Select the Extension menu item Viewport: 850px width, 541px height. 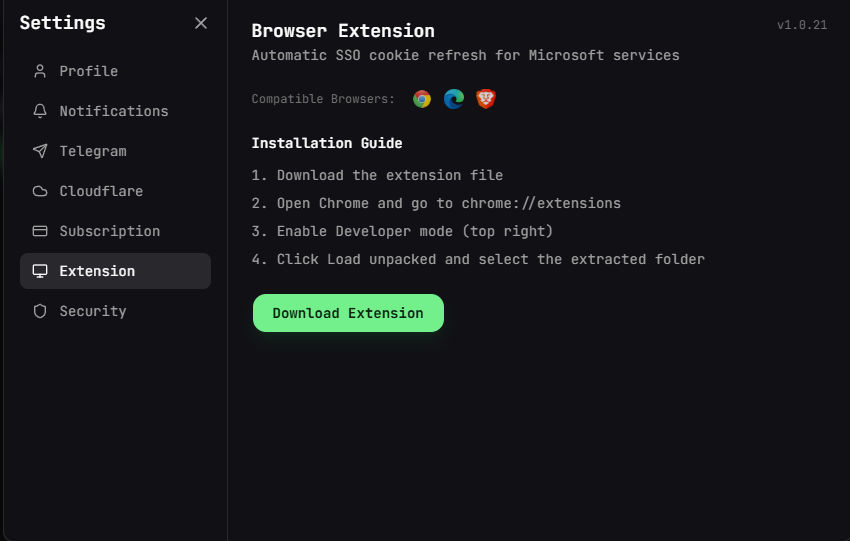click(x=115, y=271)
